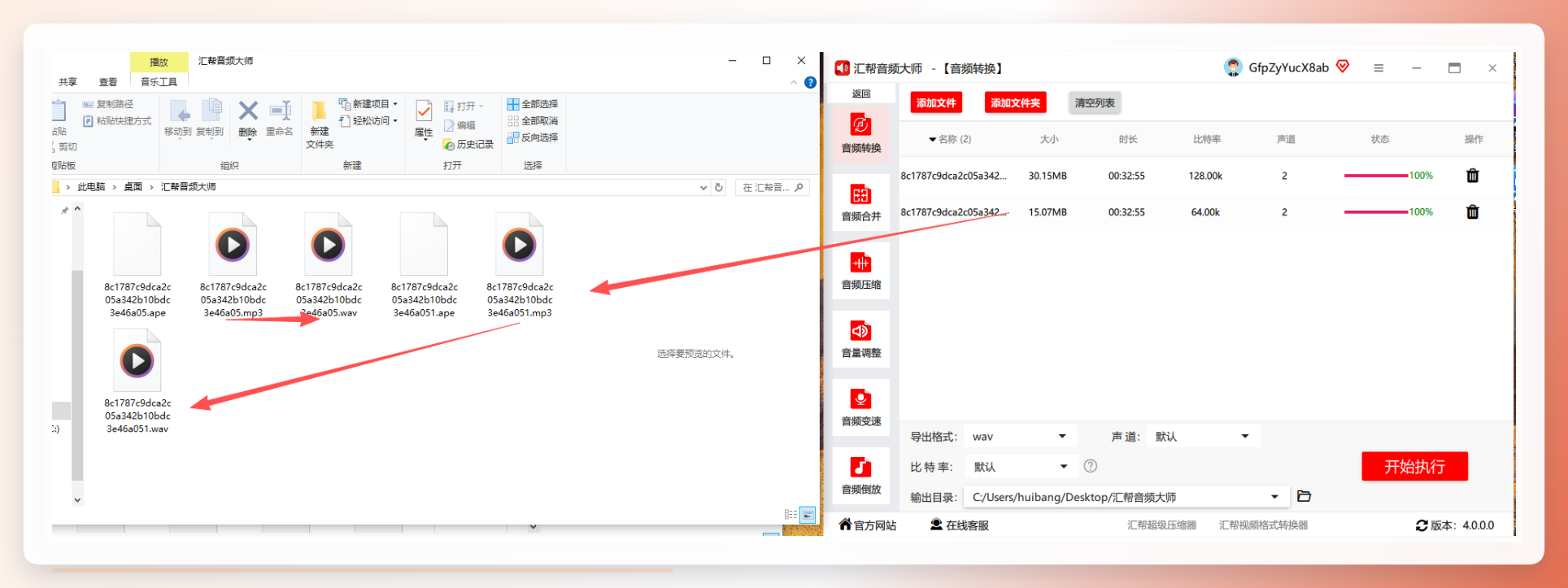
Task: Open the 音频合并 audio merge tool
Action: (x=860, y=202)
